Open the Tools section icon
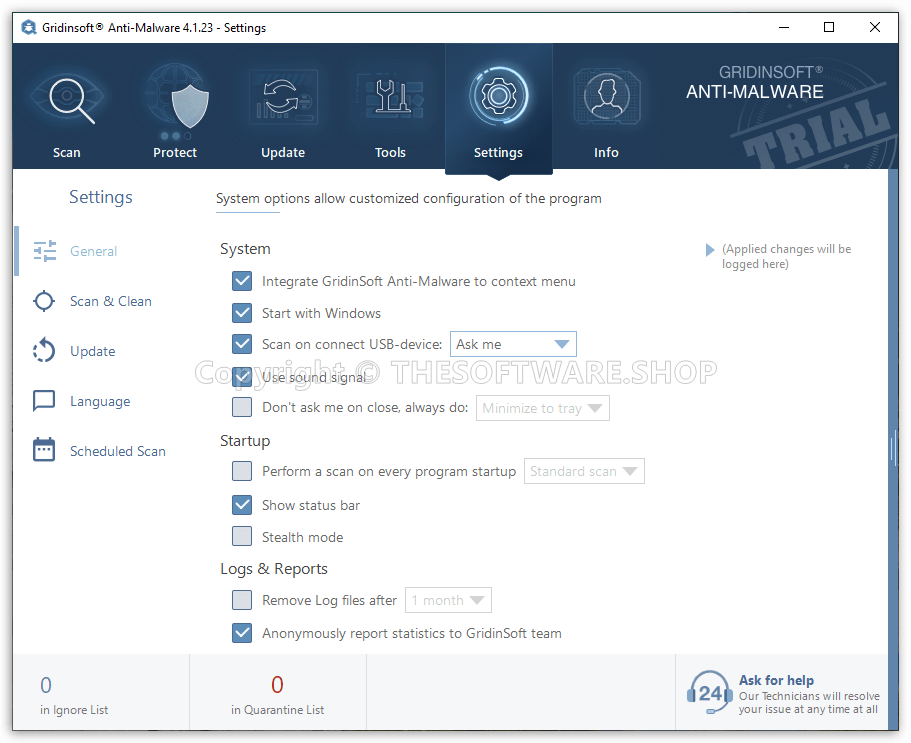 tap(390, 96)
